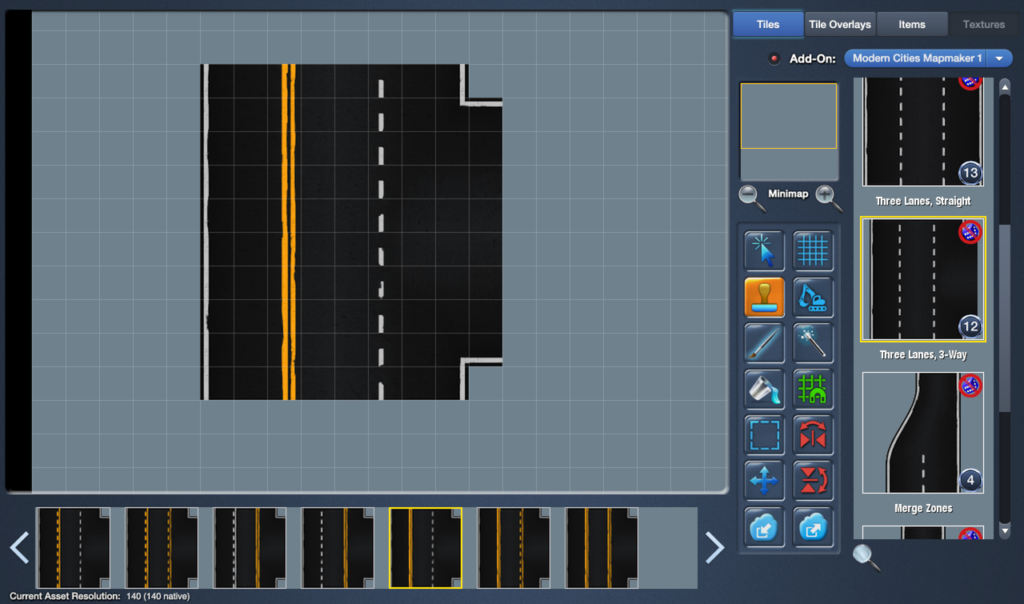The image size is (1024, 604).
Task: Open the Modern Cities Mapmaker add-on dropdown
Action: (x=928, y=59)
